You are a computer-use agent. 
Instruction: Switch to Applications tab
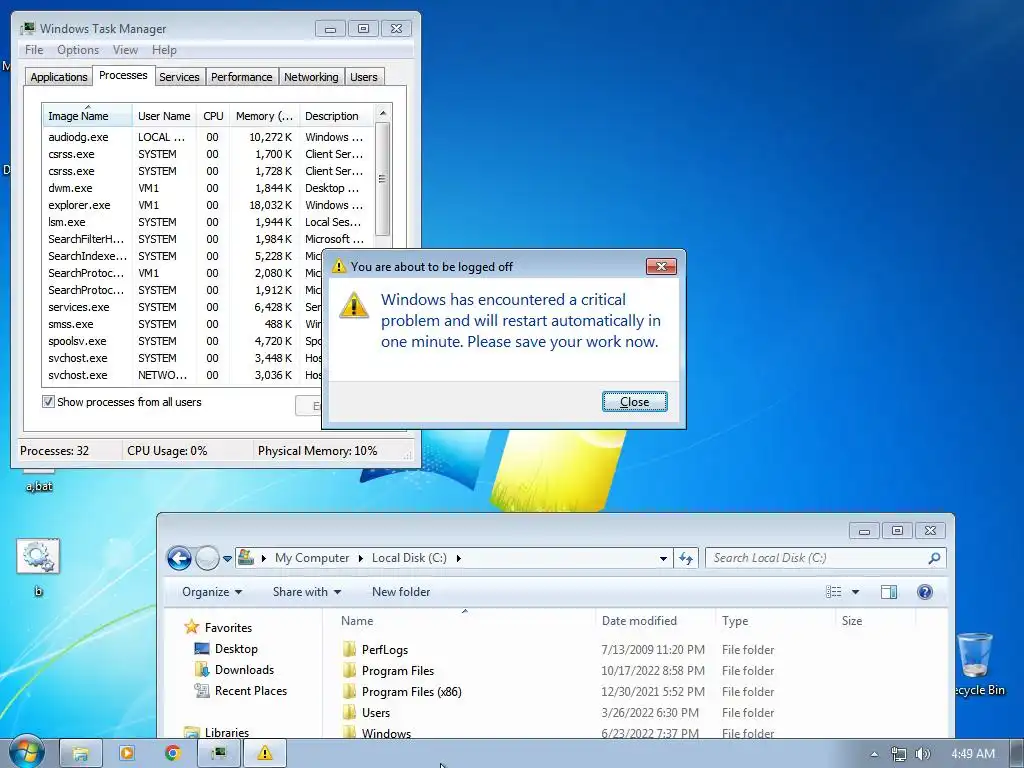[59, 77]
